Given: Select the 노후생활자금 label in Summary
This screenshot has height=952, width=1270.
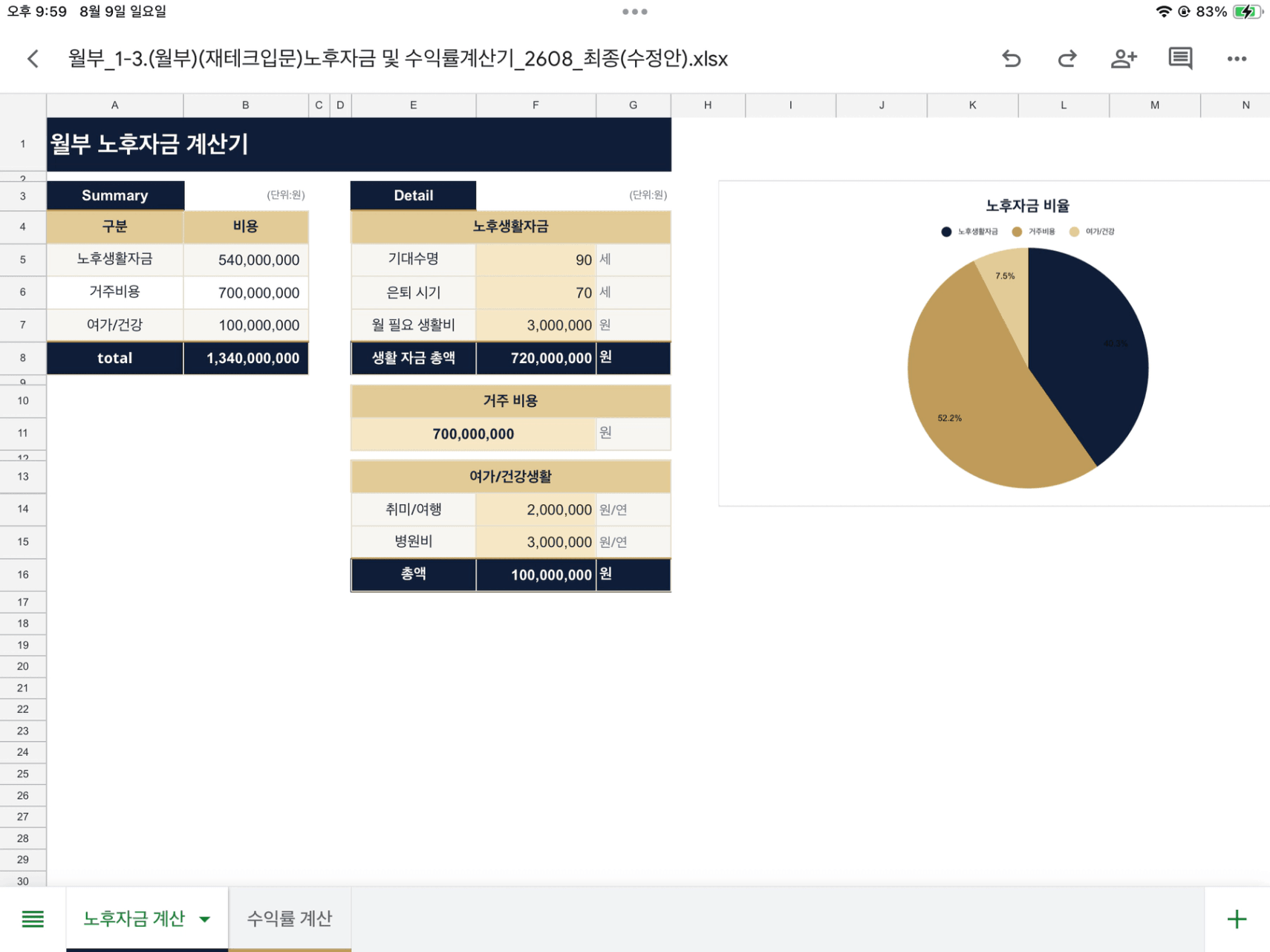Looking at the screenshot, I should (x=115, y=259).
